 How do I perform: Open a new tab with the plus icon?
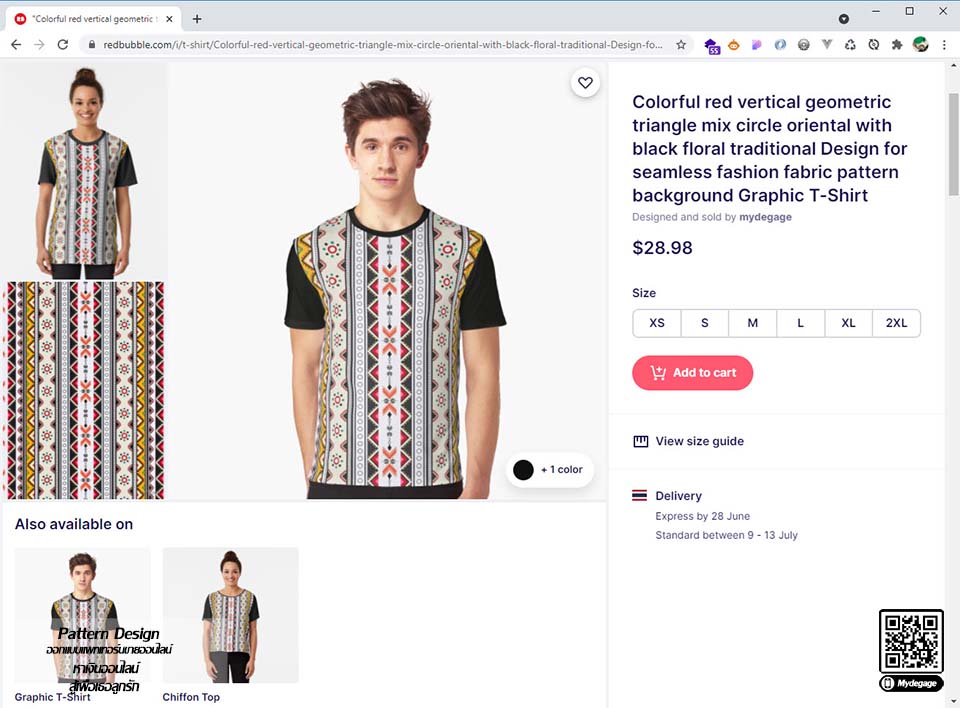(197, 19)
